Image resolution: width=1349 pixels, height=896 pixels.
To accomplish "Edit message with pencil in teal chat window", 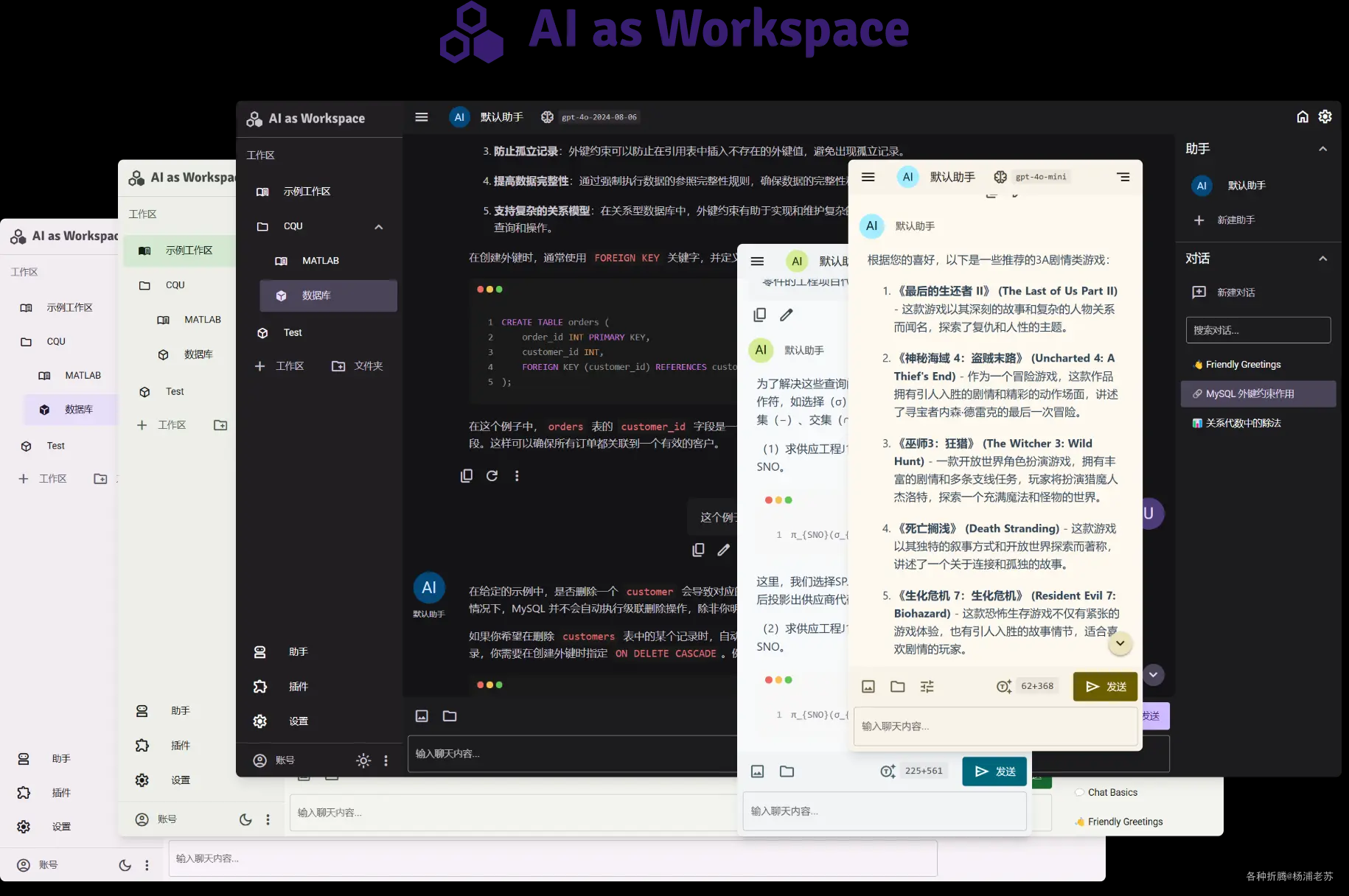I will click(787, 315).
